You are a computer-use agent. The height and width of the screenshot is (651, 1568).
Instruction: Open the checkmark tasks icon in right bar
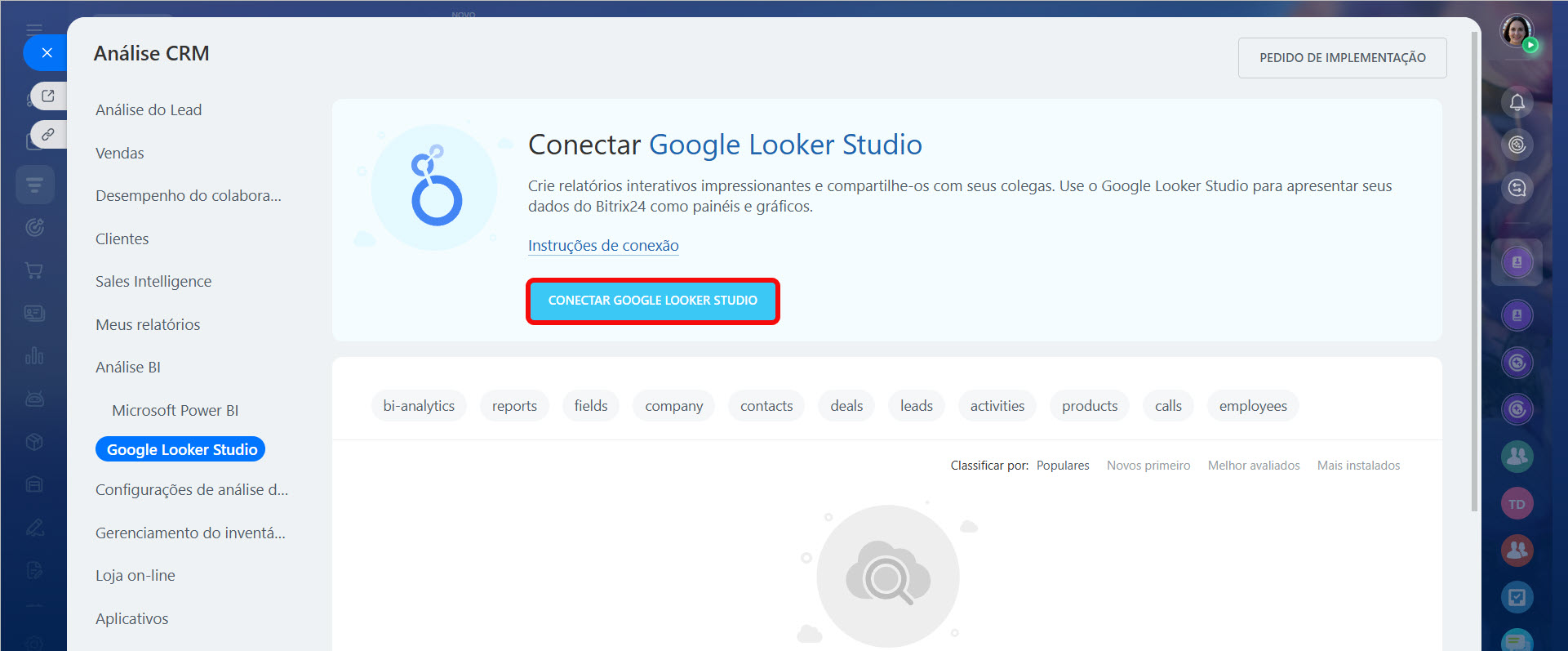[x=1517, y=597]
